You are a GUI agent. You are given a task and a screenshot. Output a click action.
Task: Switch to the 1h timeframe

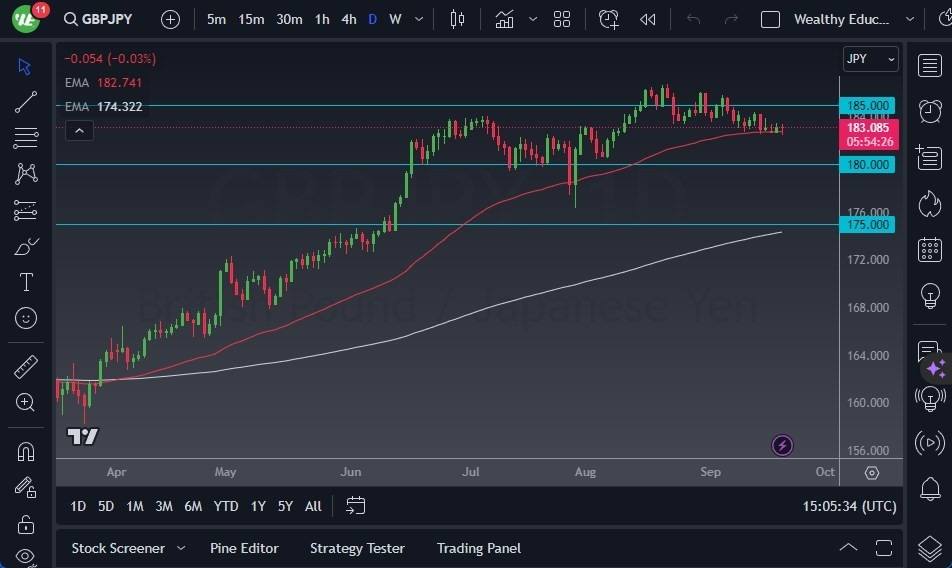pos(322,19)
